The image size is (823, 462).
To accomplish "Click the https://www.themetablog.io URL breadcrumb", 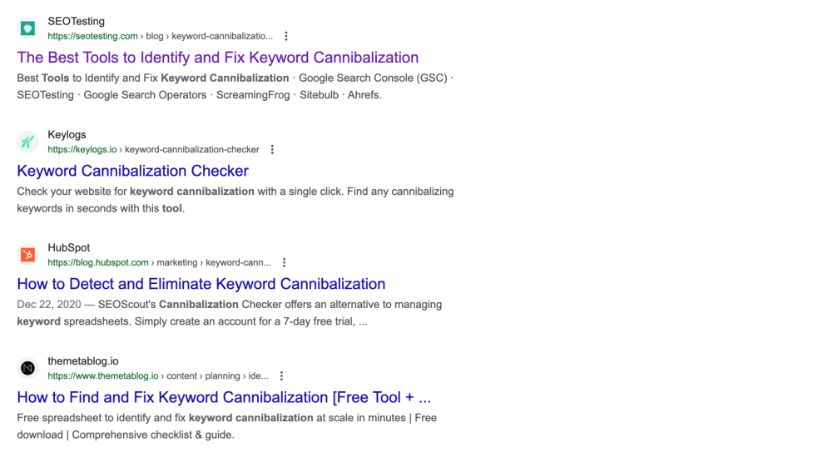I will [x=103, y=376].
